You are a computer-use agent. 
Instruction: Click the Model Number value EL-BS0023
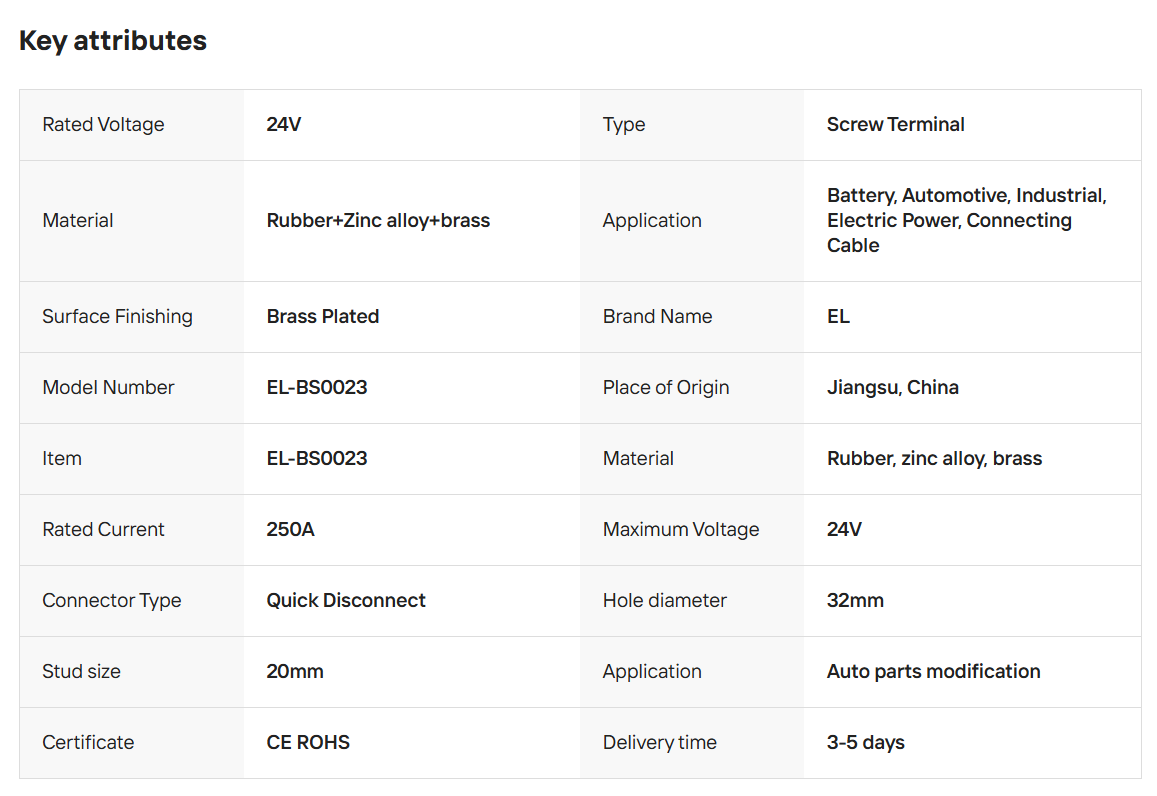[317, 388]
